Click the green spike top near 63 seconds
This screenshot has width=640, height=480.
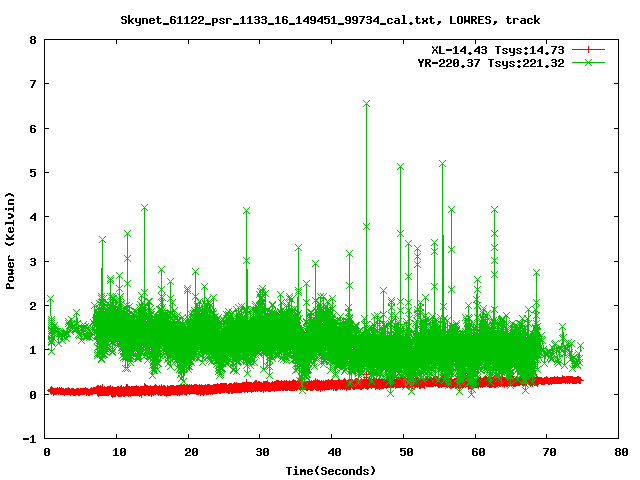click(x=494, y=209)
